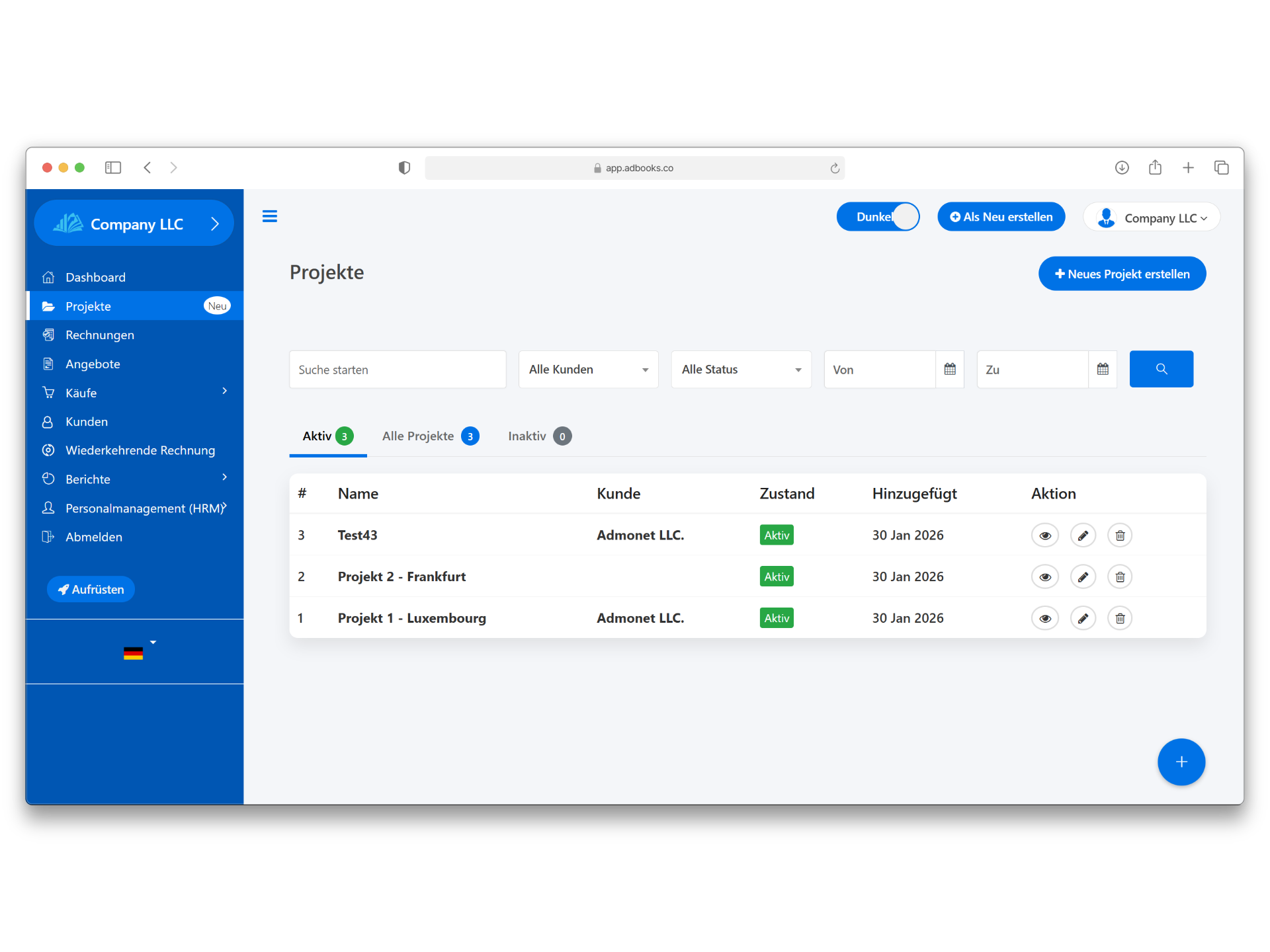
Task: Click the floating blue plus button
Action: 1181,762
